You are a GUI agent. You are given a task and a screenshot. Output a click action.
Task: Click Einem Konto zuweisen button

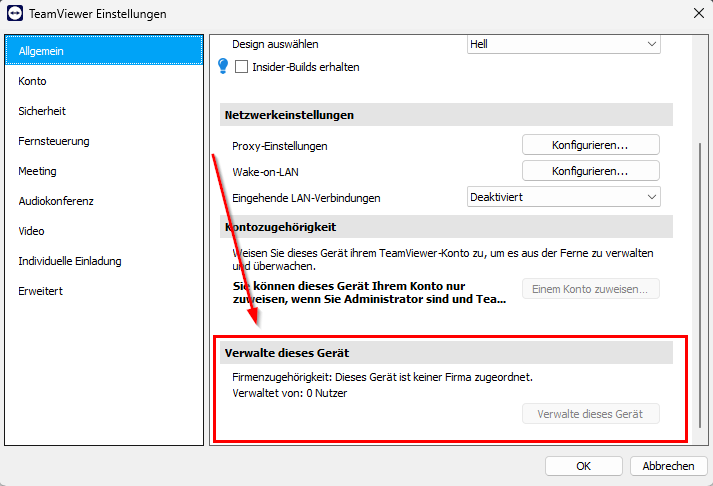point(591,289)
